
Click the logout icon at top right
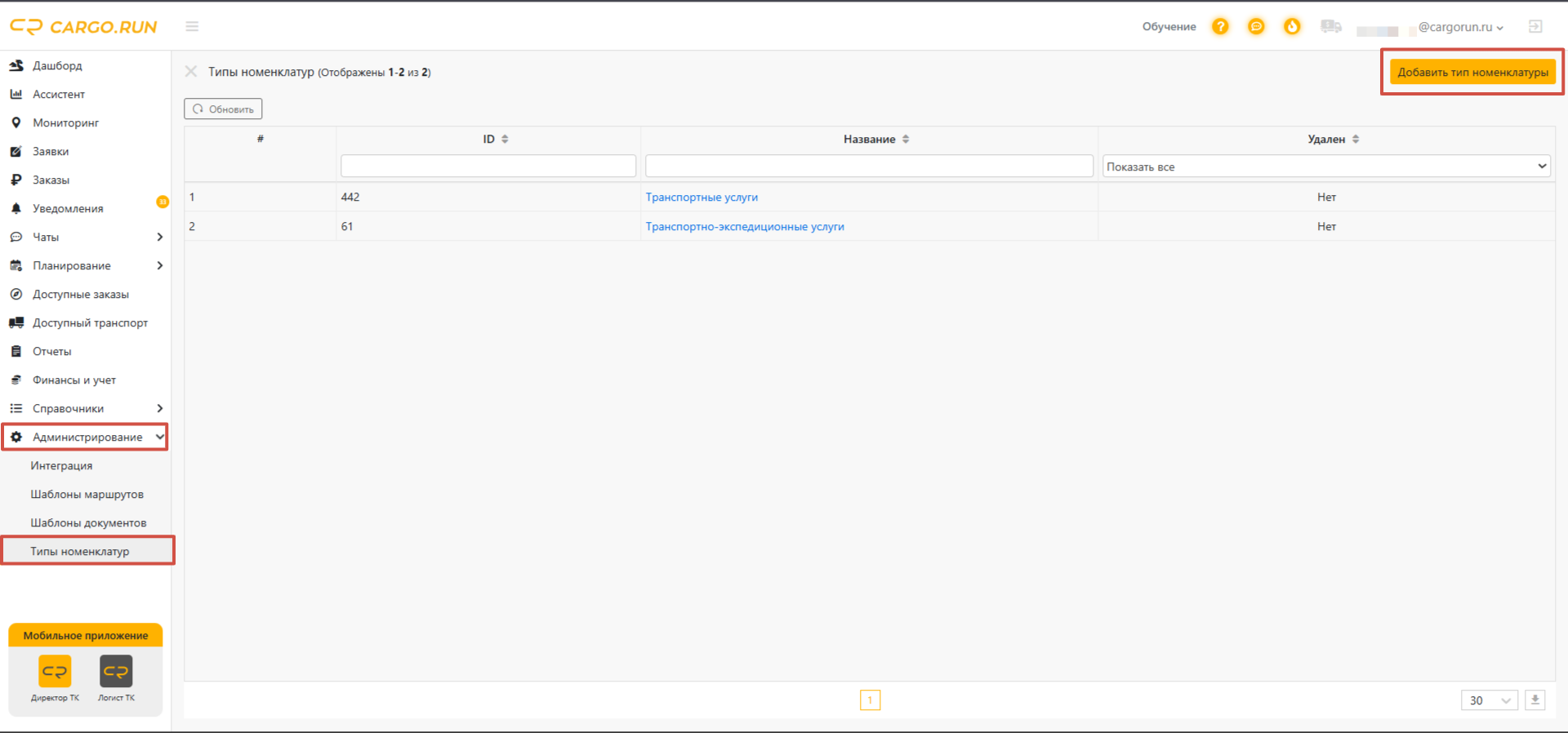coord(1535,27)
